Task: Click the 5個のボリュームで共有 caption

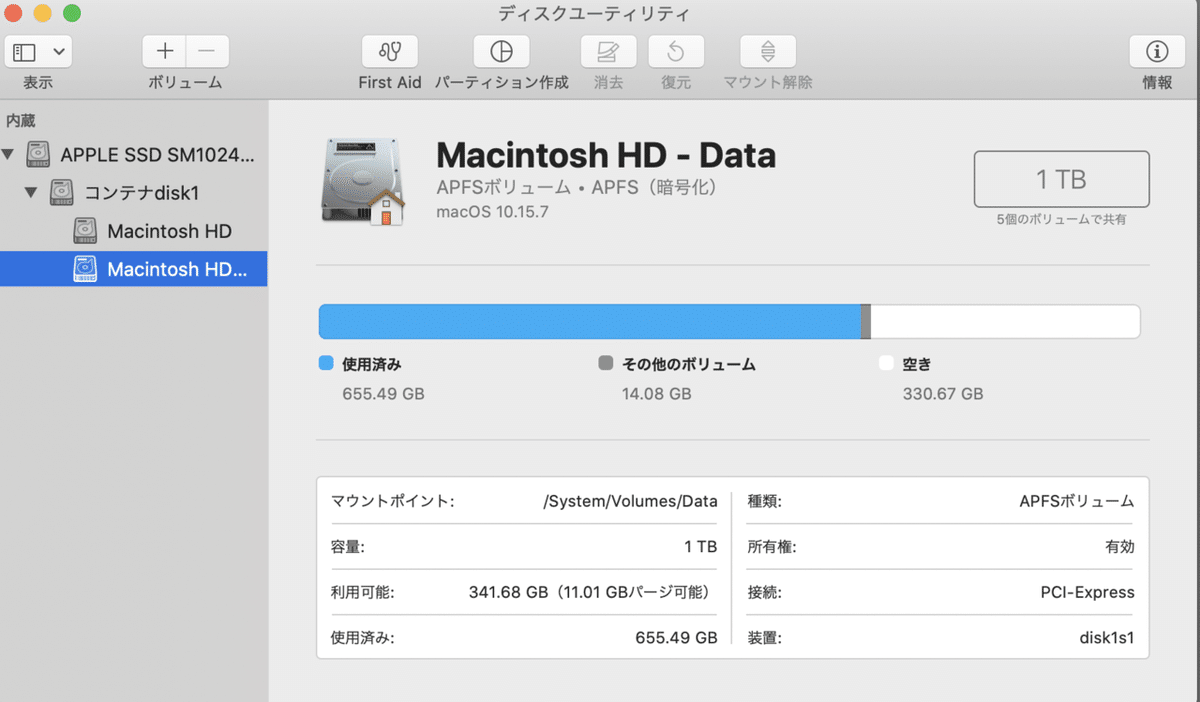Action: click(x=1061, y=219)
